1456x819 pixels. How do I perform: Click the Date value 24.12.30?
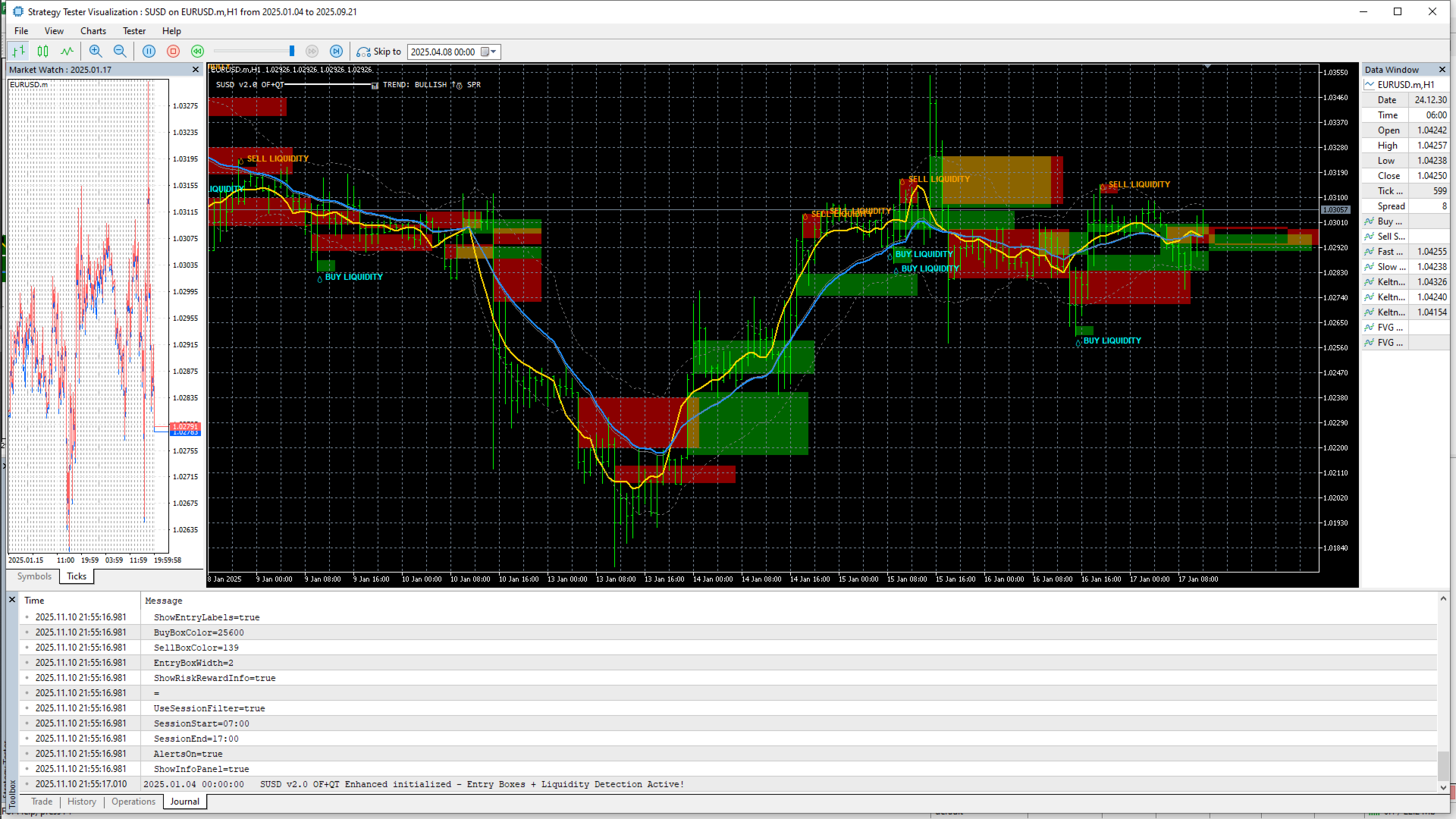click(x=1430, y=100)
